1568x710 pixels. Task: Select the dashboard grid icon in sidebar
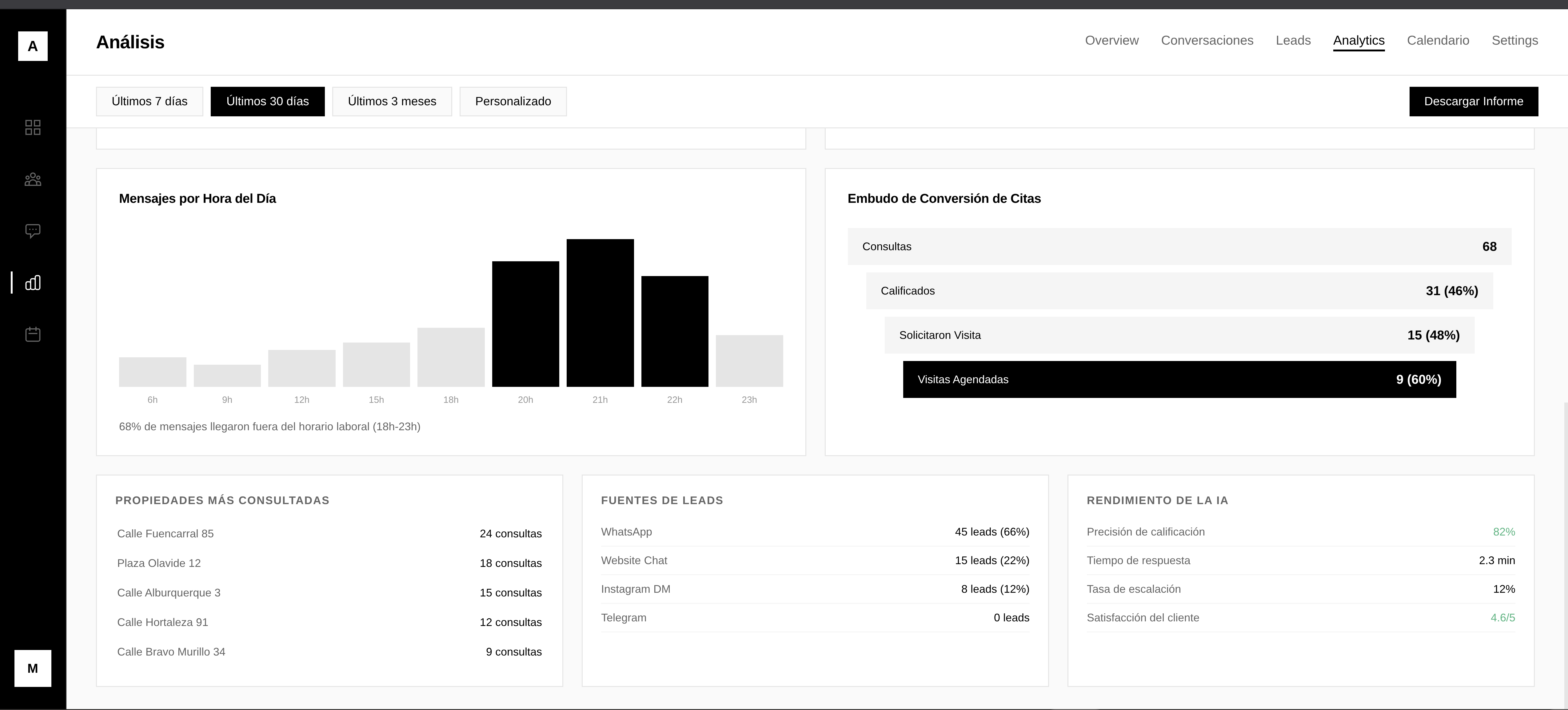pos(33,127)
